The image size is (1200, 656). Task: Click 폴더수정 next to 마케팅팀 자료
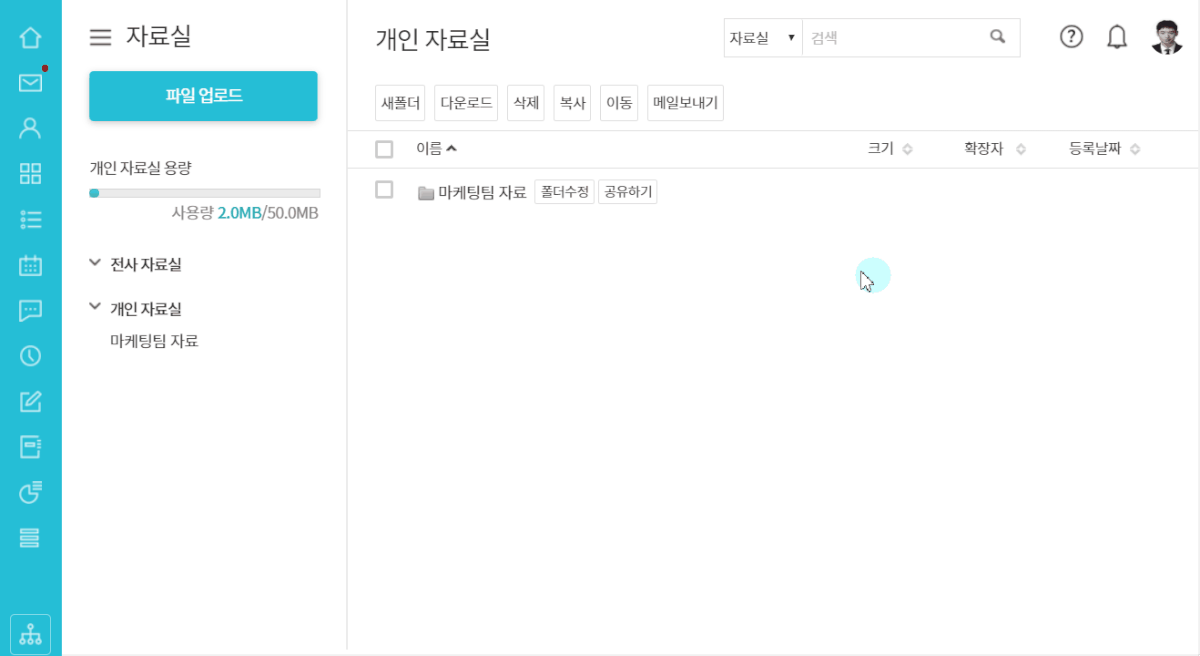(x=565, y=192)
